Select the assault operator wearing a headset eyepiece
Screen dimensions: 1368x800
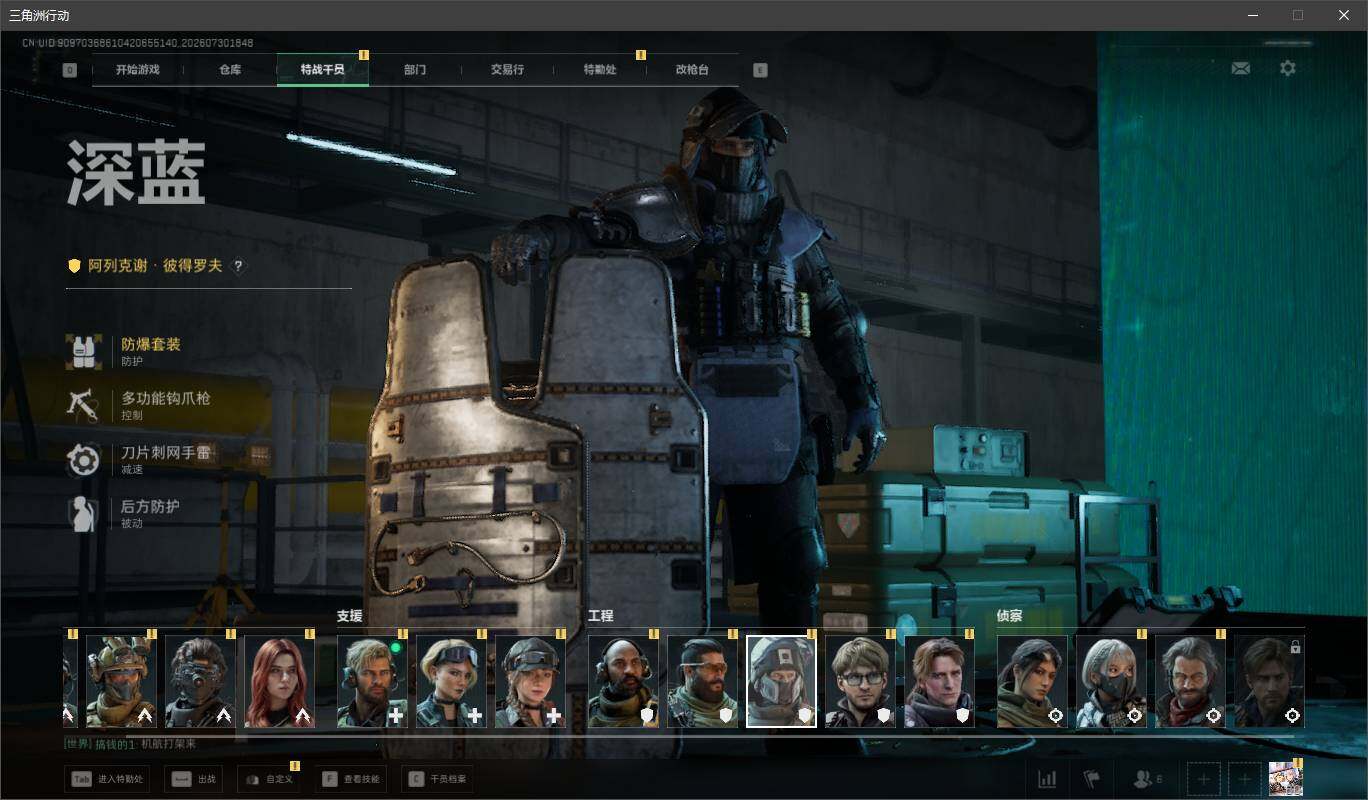click(x=200, y=681)
